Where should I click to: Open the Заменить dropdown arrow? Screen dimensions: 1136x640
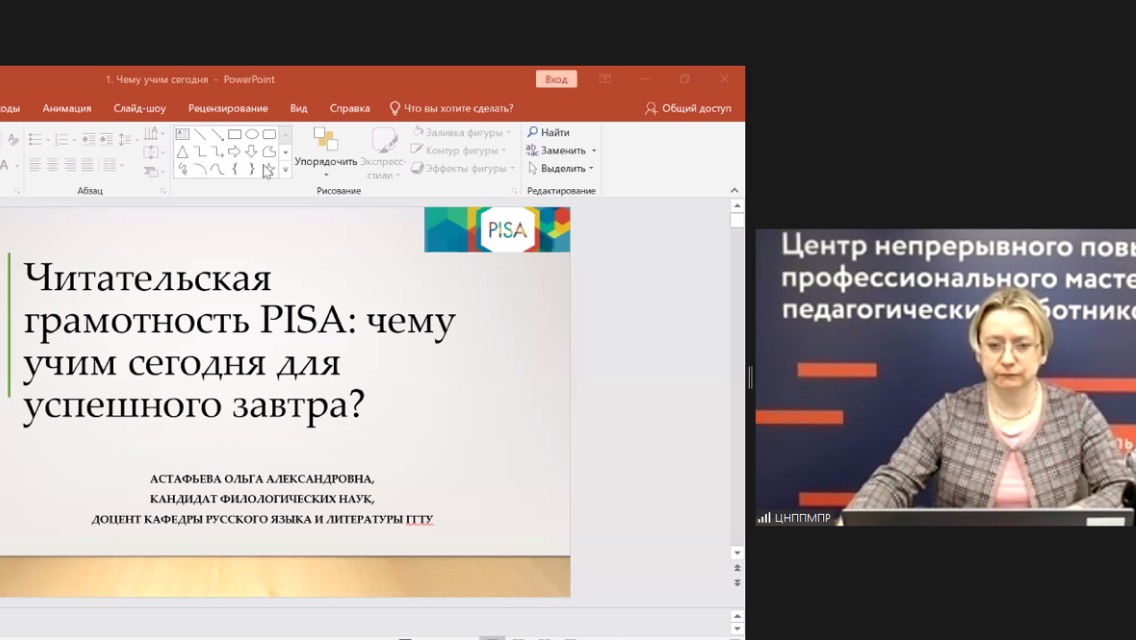click(x=594, y=151)
